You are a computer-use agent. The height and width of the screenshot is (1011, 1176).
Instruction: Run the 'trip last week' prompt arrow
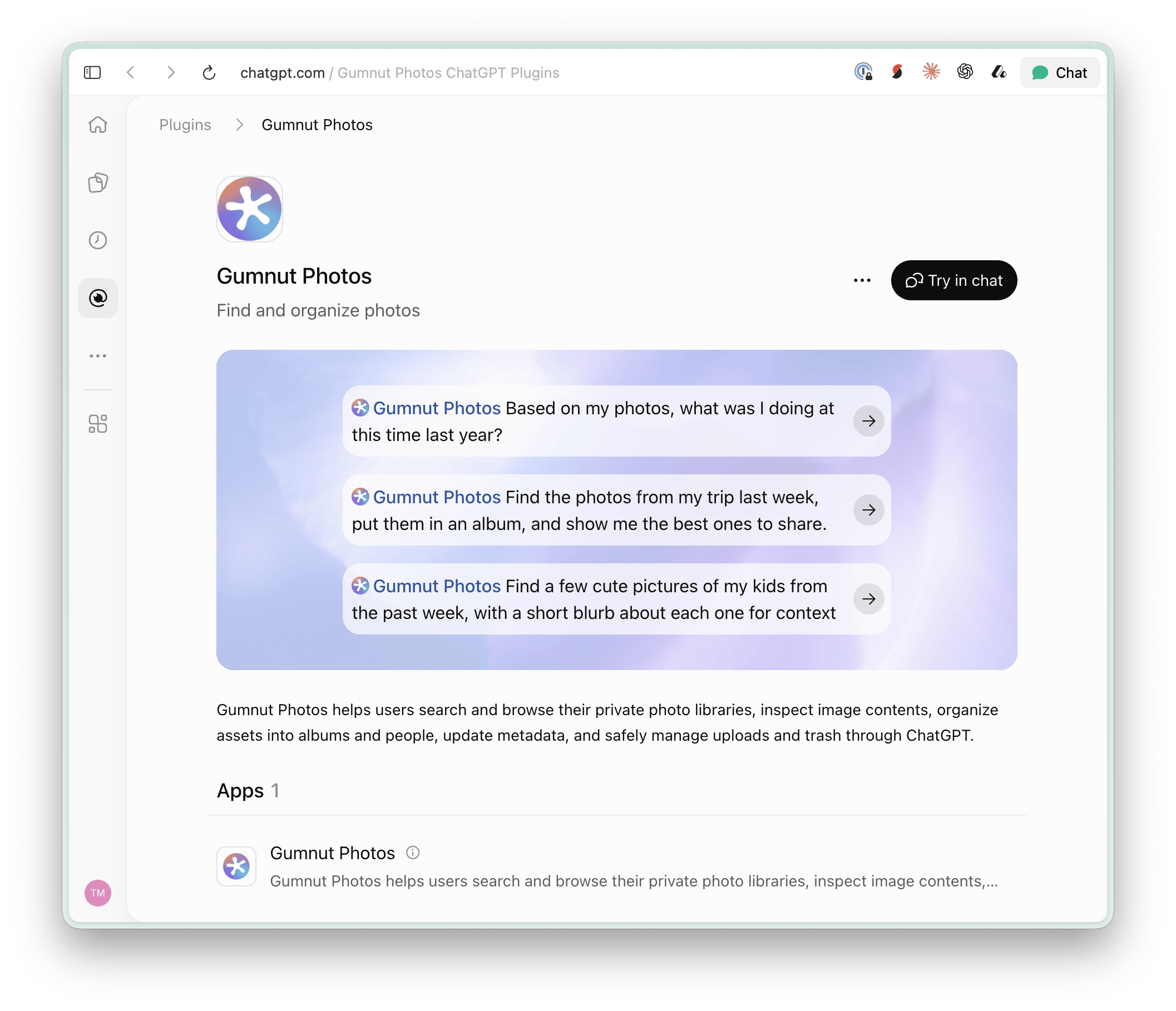868,510
